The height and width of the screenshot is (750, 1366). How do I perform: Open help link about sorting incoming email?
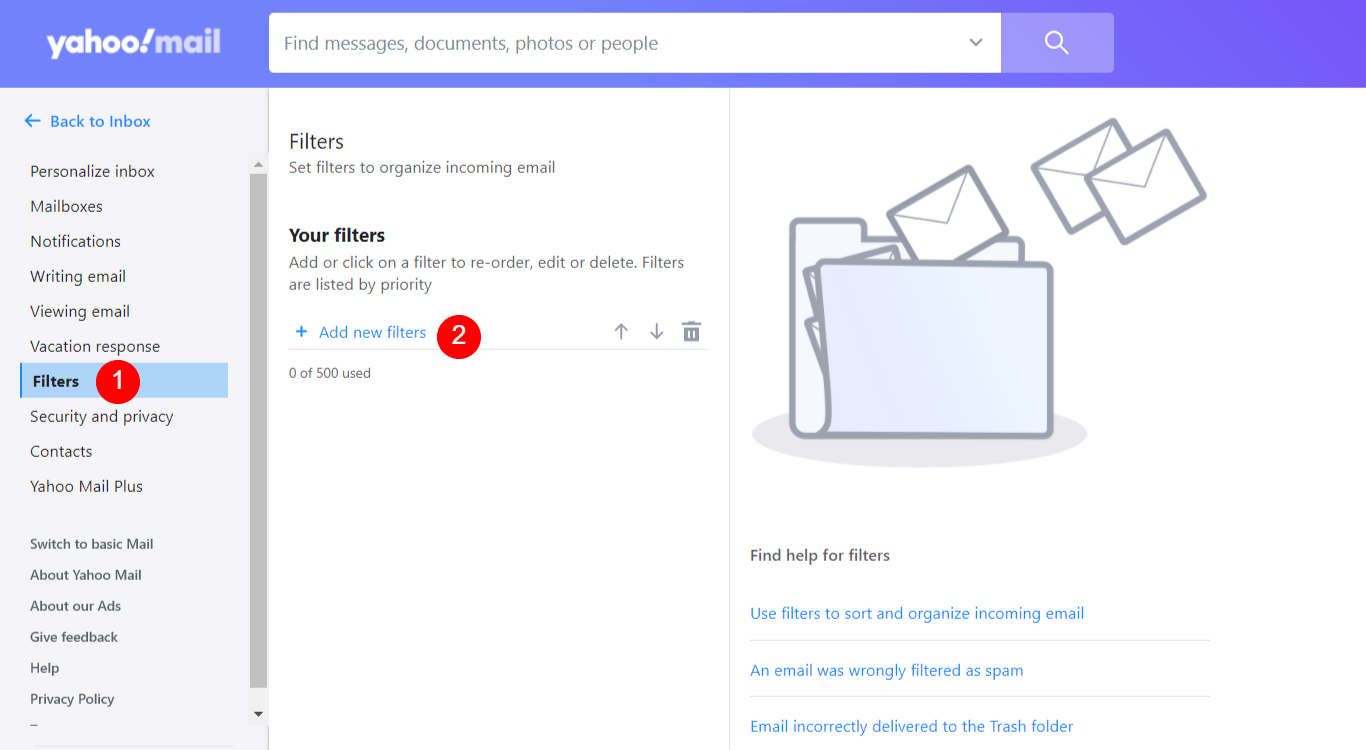tap(916, 613)
